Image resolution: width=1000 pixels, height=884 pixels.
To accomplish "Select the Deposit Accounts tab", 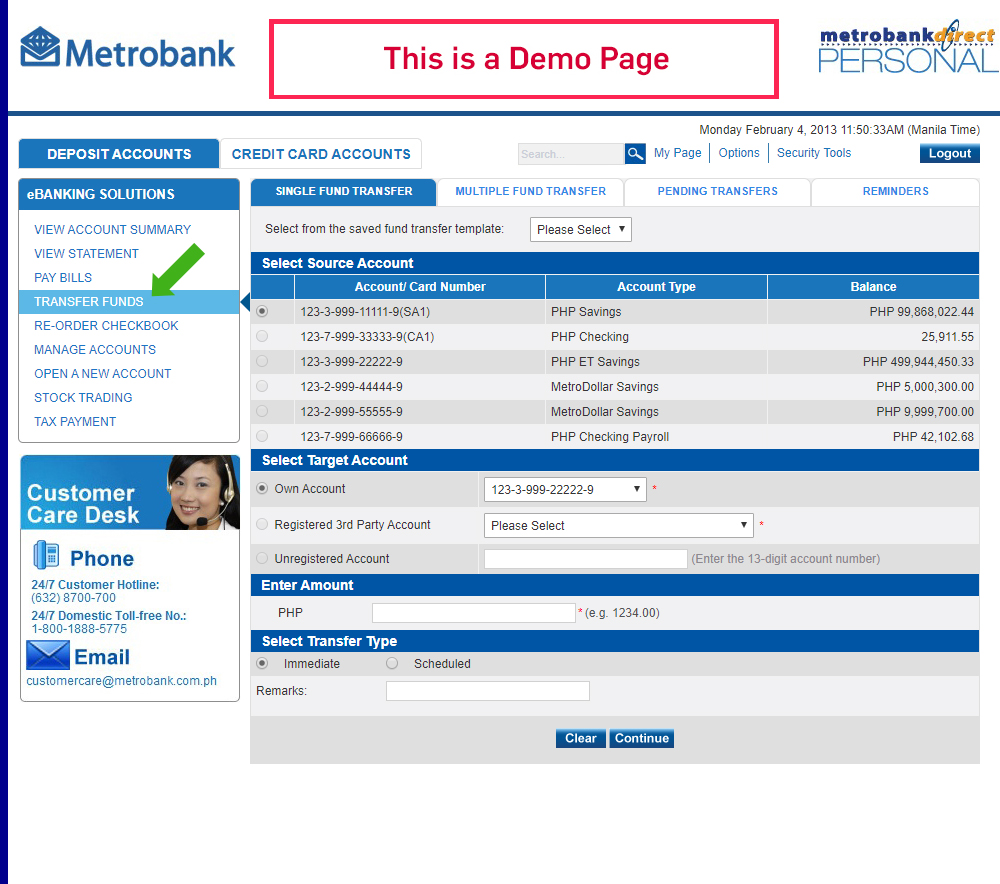I will tap(119, 154).
